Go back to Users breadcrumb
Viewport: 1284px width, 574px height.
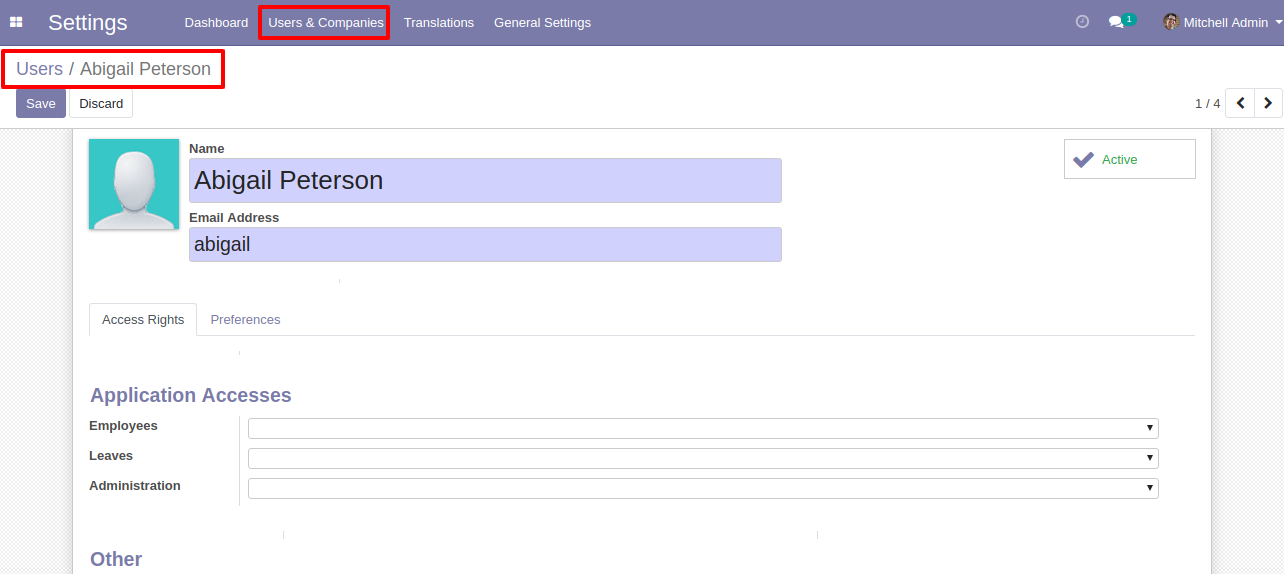pyautogui.click(x=39, y=69)
